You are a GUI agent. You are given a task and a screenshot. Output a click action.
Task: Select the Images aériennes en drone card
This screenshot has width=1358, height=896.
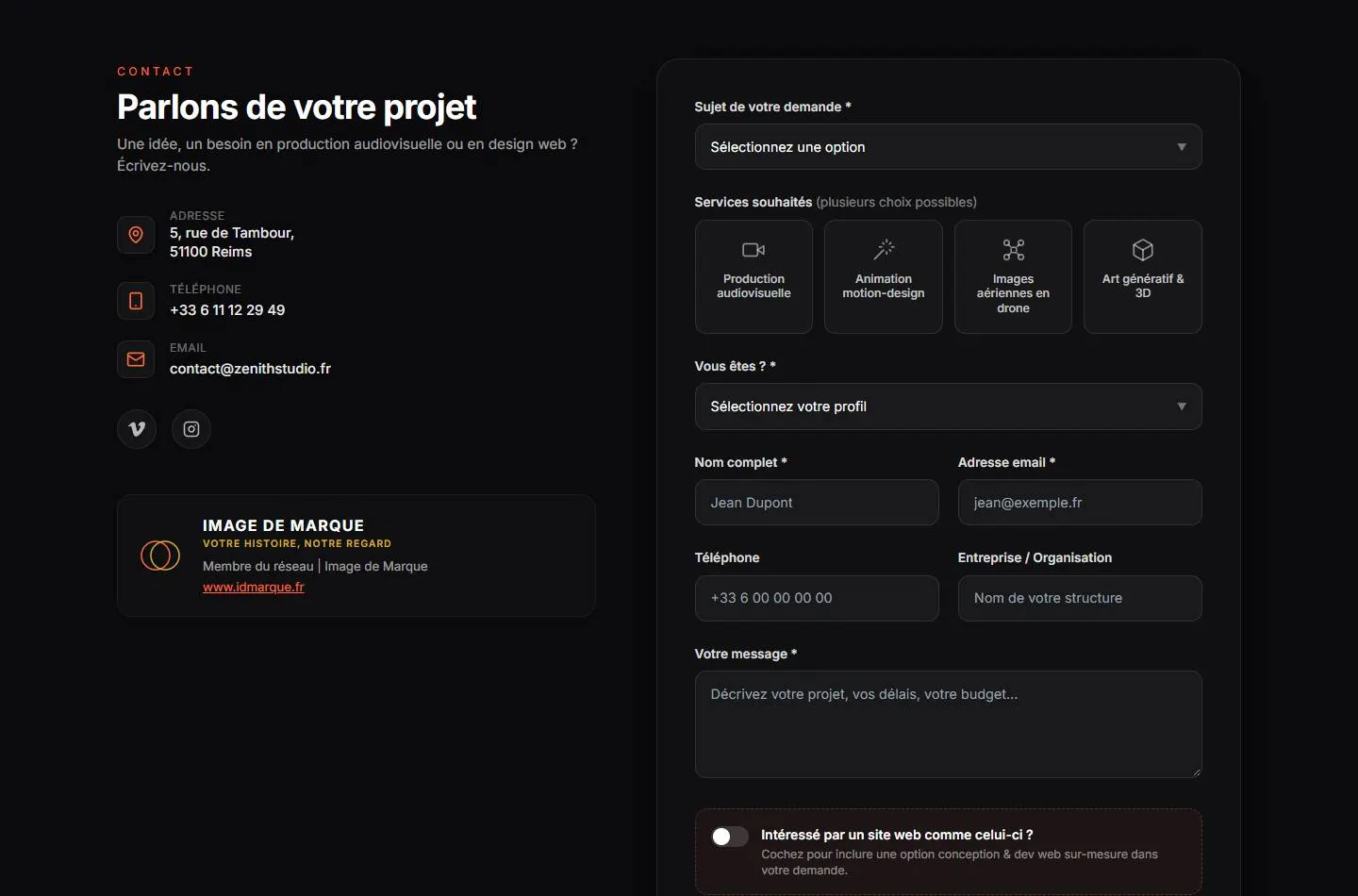coord(1013,276)
